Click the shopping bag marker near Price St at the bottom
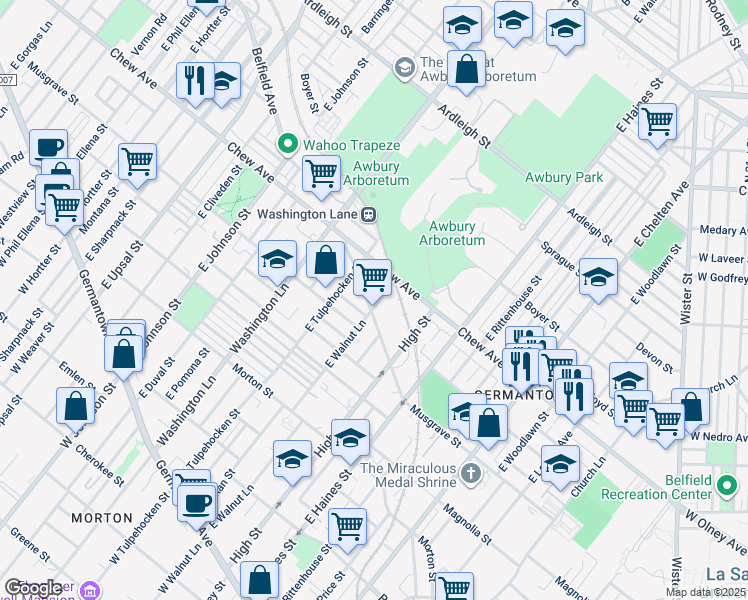Image resolution: width=748 pixels, height=600 pixels. pyautogui.click(x=260, y=580)
